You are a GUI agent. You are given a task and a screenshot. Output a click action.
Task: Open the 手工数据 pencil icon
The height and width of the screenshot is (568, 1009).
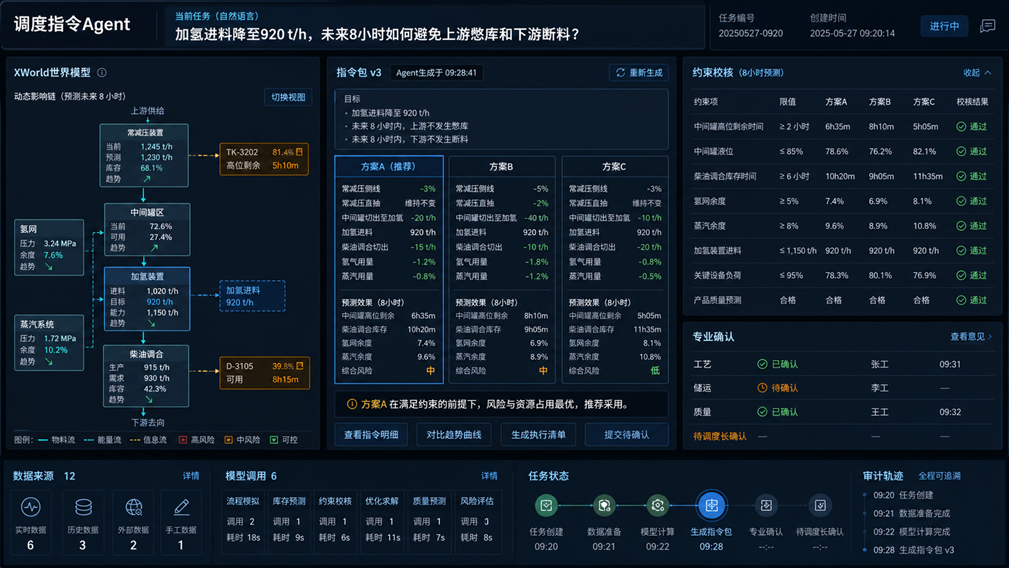coord(181,507)
